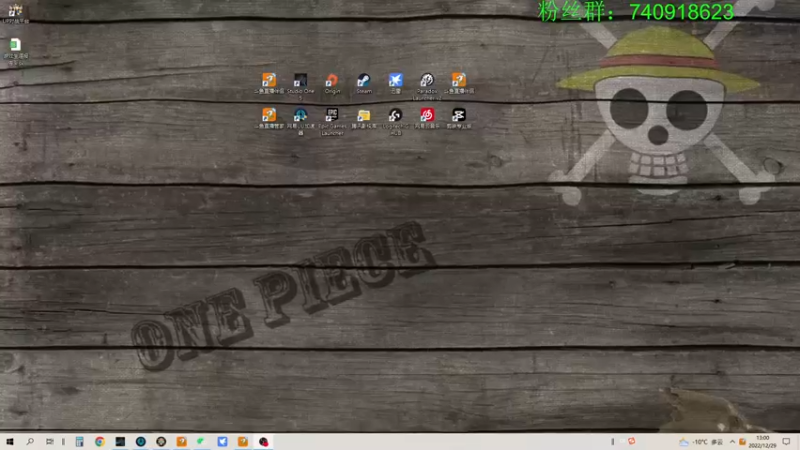Viewport: 800px width, 450px height.
Task: Select the orange Douyu icon beside Paradox Launcher
Action: [x=459, y=84]
